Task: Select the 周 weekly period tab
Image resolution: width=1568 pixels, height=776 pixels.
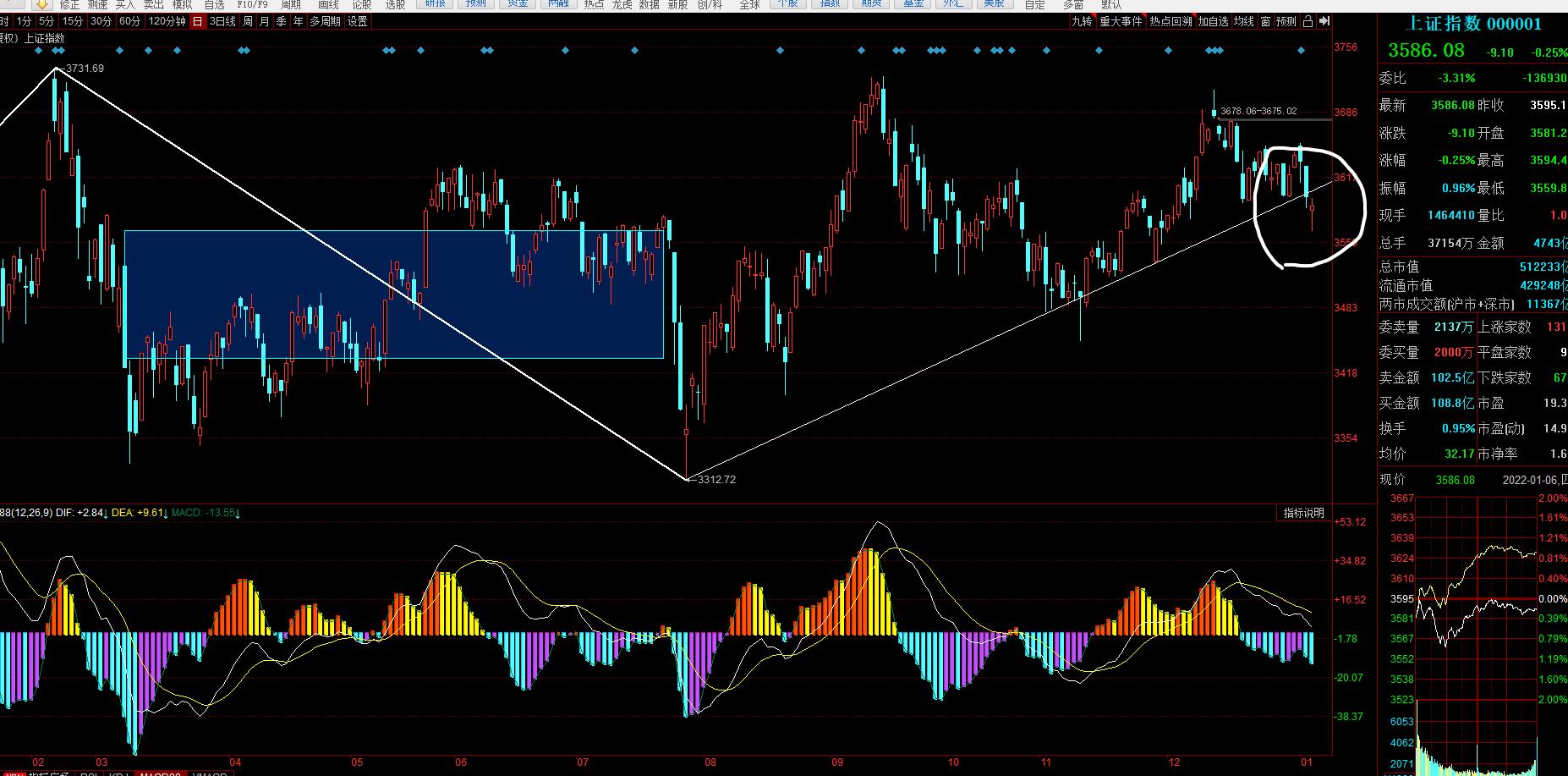Action: pyautogui.click(x=248, y=21)
